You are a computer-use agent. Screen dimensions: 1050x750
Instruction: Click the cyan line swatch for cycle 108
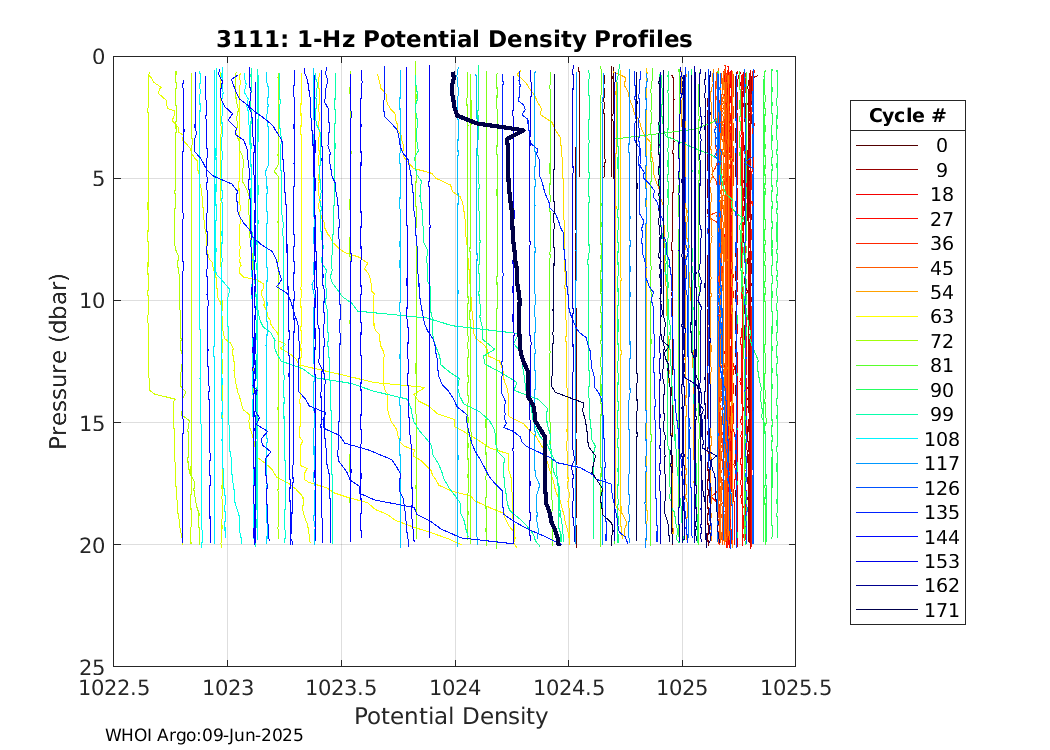(x=887, y=439)
